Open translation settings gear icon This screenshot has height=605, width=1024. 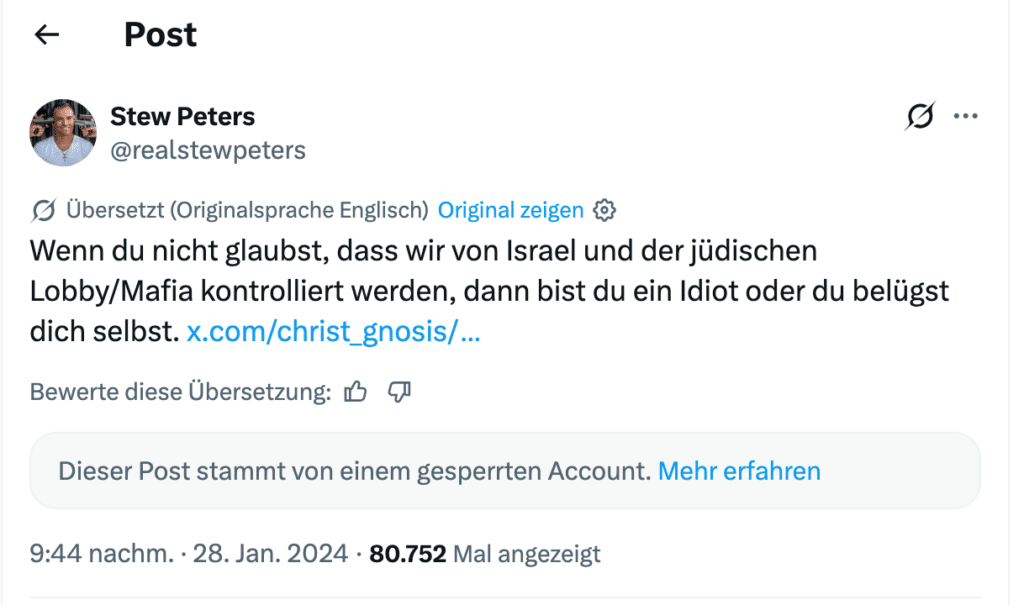[x=604, y=210]
